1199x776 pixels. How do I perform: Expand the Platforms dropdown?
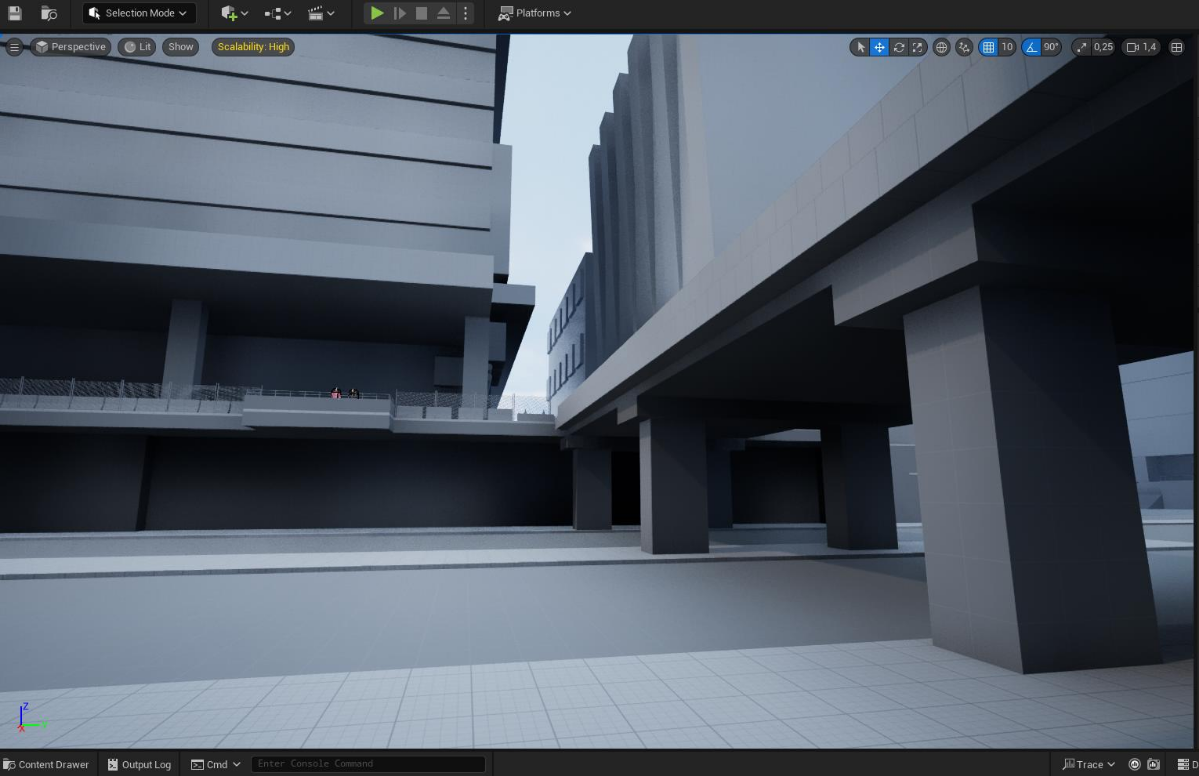coord(534,13)
